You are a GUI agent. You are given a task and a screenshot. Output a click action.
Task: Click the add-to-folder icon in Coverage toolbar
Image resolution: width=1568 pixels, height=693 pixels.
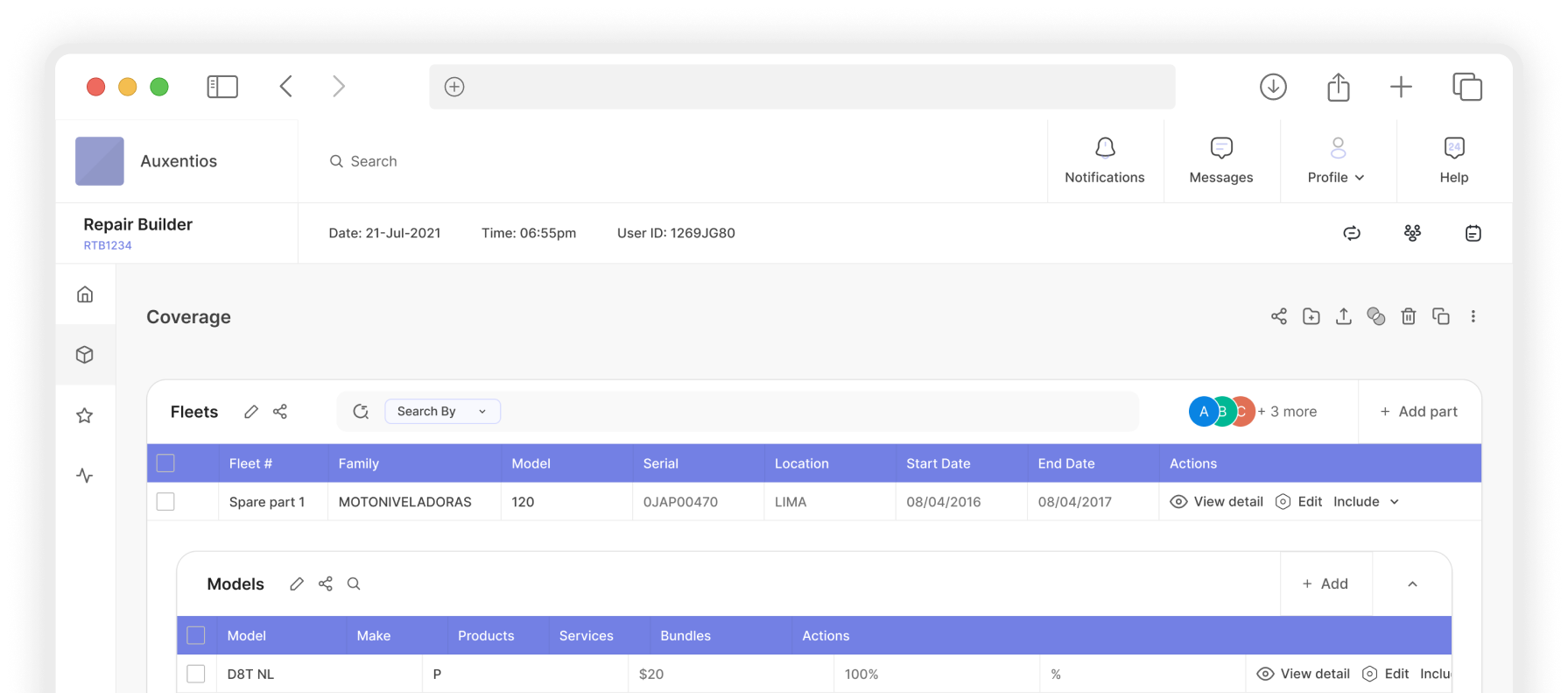[1311, 316]
